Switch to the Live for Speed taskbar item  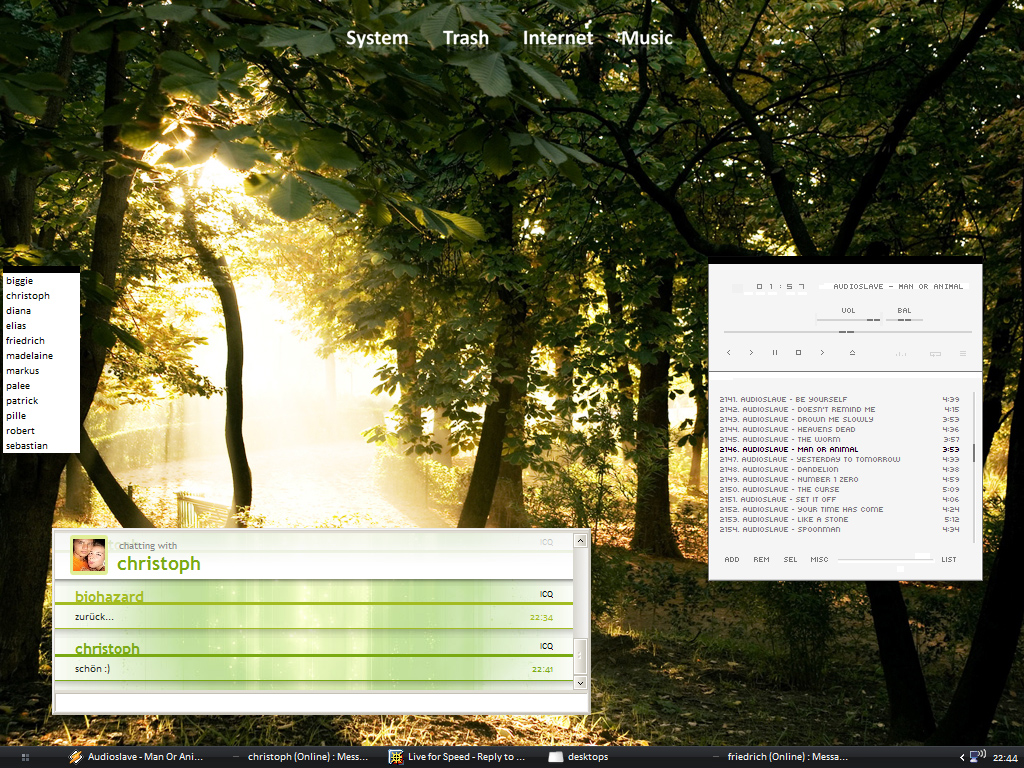pyautogui.click(x=457, y=757)
